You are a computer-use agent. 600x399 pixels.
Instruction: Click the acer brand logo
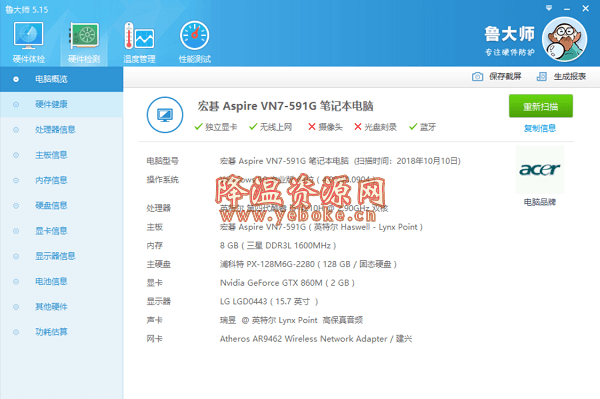(540, 169)
